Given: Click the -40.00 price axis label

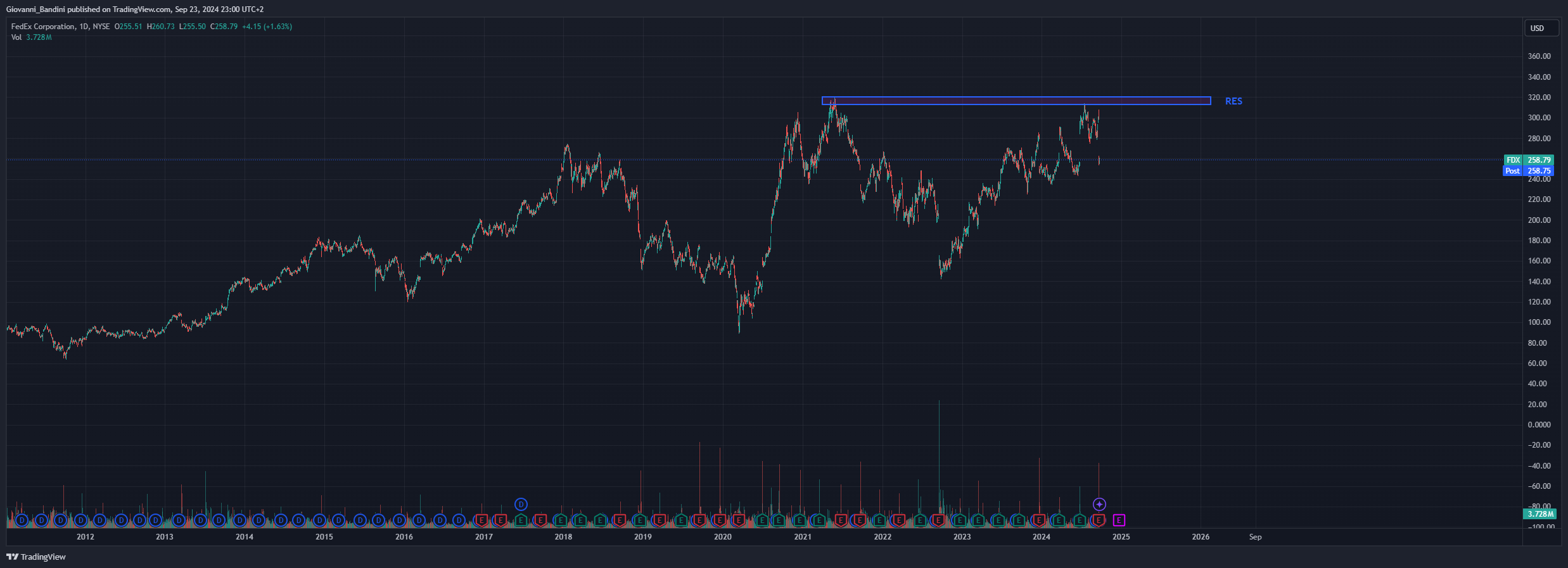Looking at the screenshot, I should (x=1538, y=466).
